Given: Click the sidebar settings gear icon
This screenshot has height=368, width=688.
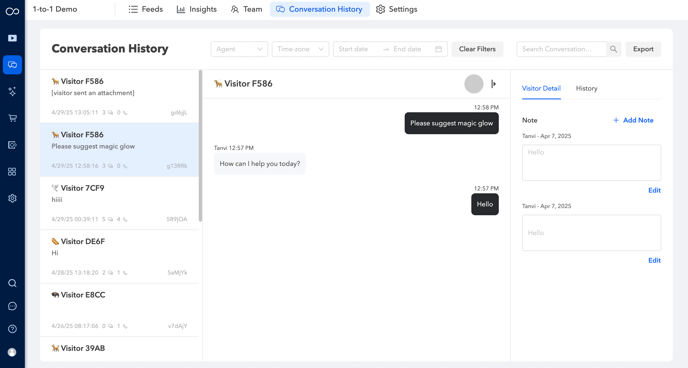Looking at the screenshot, I should [12, 198].
